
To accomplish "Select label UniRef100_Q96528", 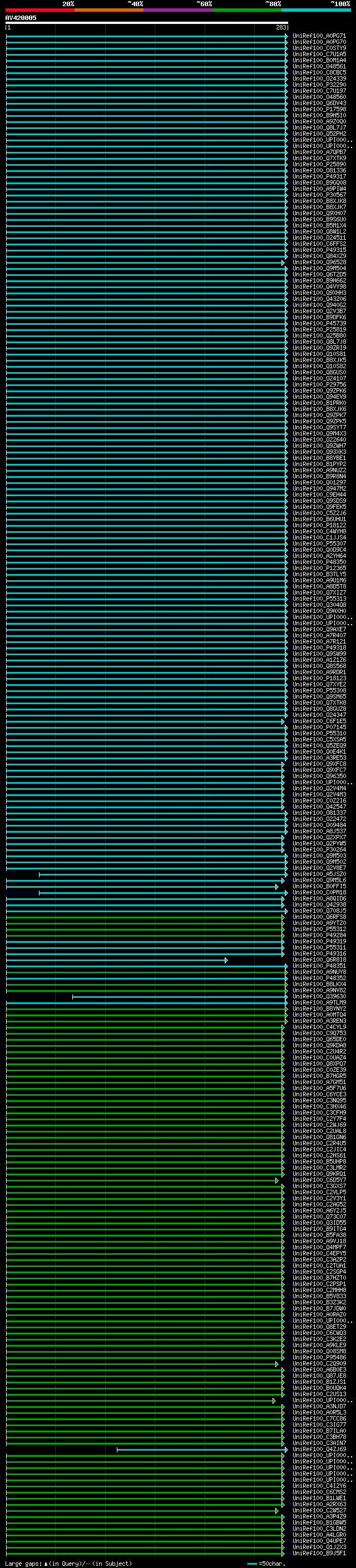I will pyautogui.click(x=319, y=263).
